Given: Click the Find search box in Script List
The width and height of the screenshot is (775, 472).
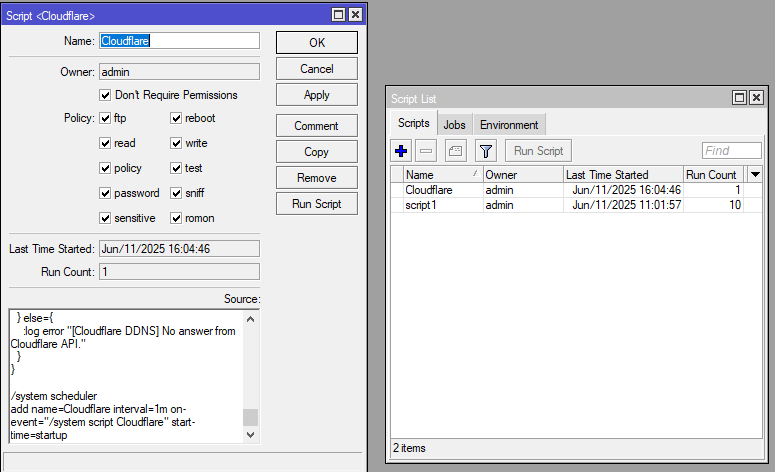Looking at the screenshot, I should [x=732, y=150].
